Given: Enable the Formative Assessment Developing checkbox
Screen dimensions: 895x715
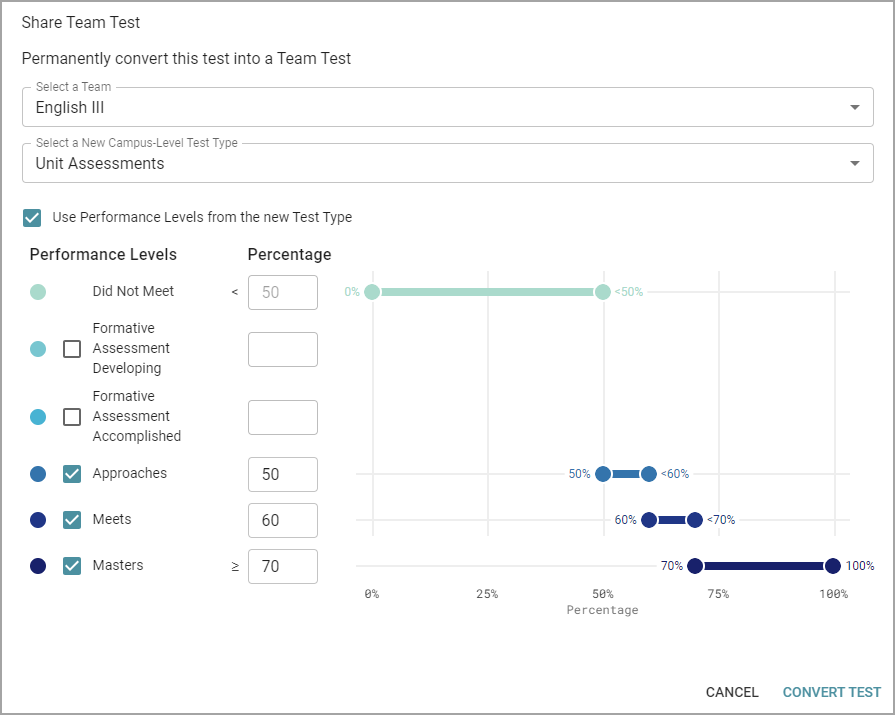Looking at the screenshot, I should 72,349.
